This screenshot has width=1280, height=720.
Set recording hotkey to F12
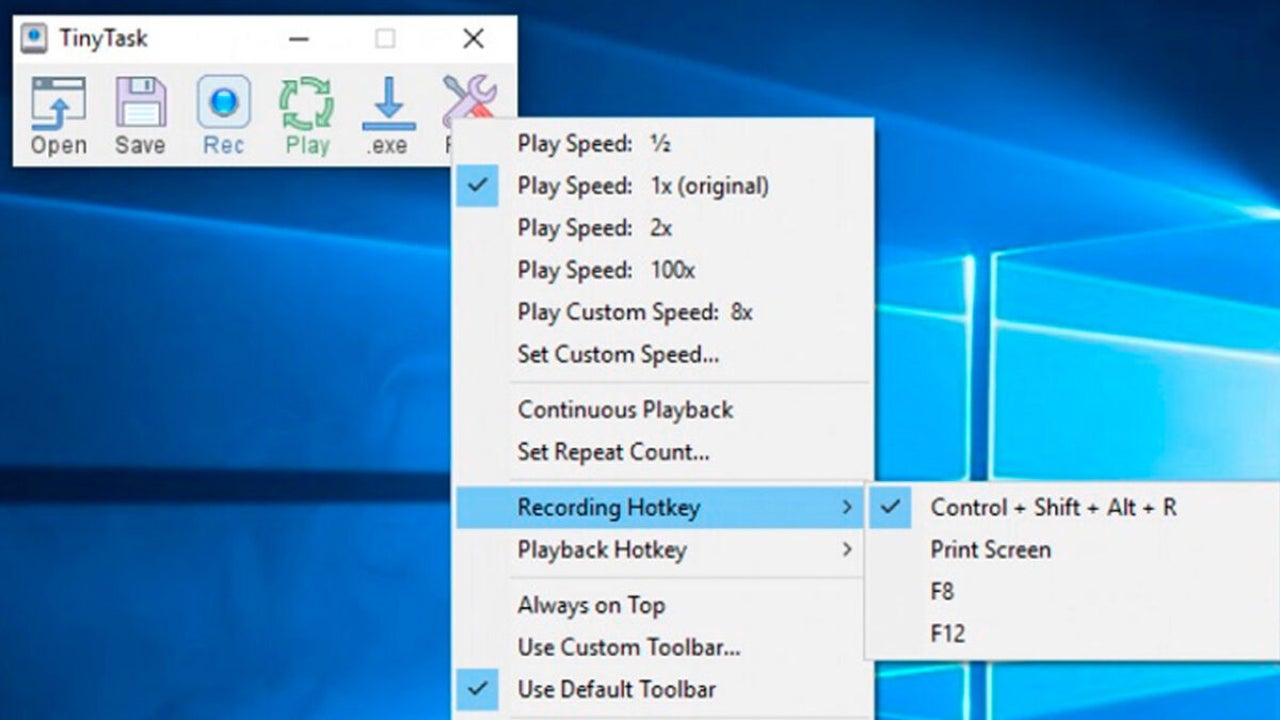coord(1072,634)
